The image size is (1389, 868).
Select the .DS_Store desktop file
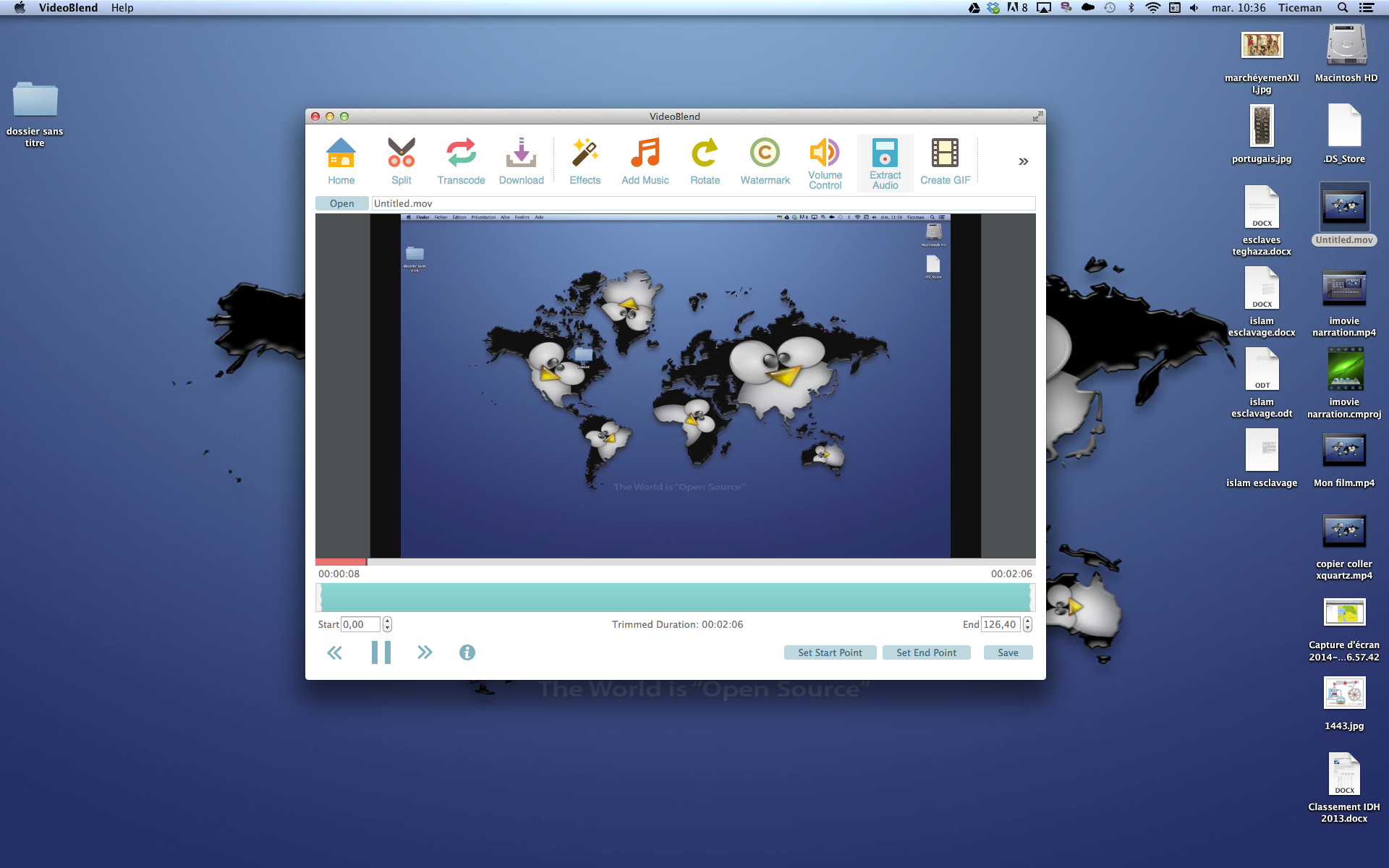coord(1344,135)
